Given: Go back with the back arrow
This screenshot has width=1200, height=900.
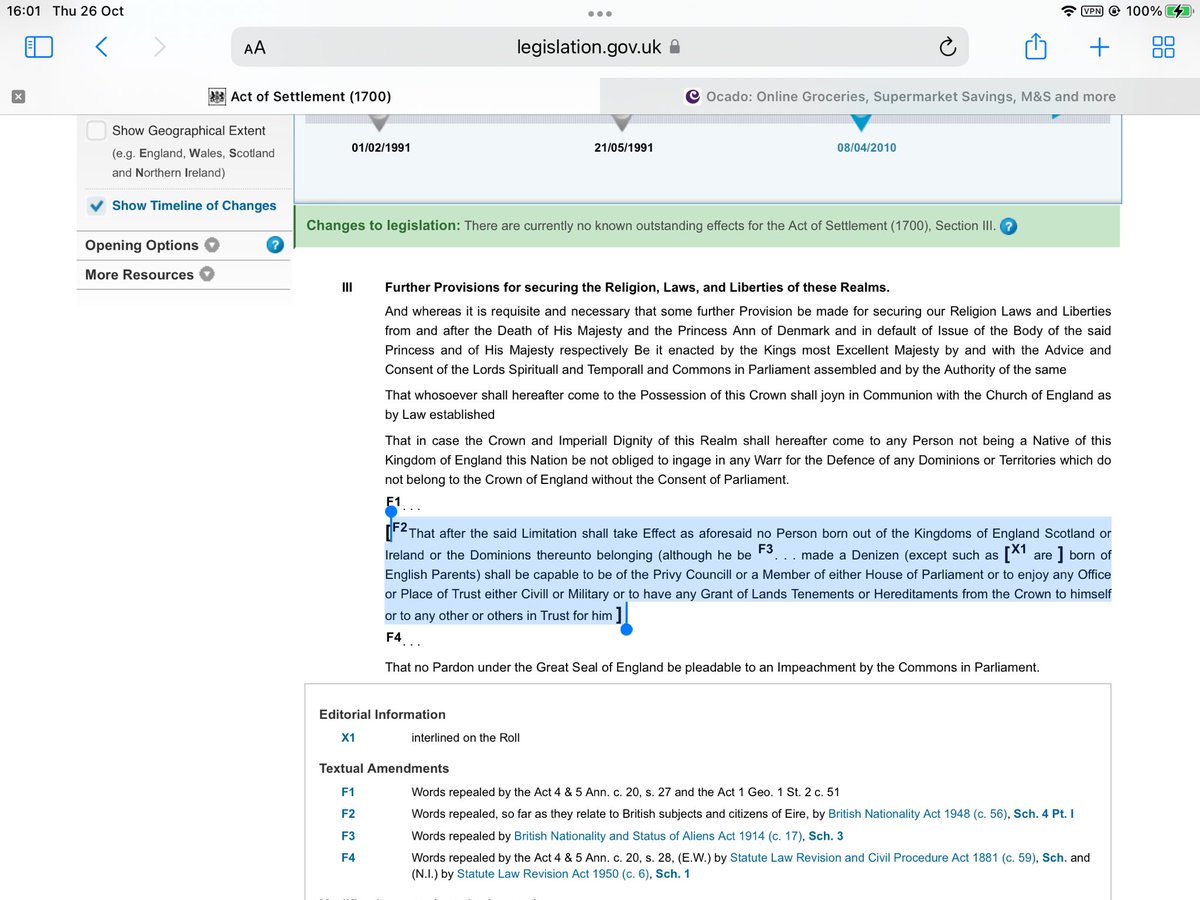Looking at the screenshot, I should [x=101, y=46].
